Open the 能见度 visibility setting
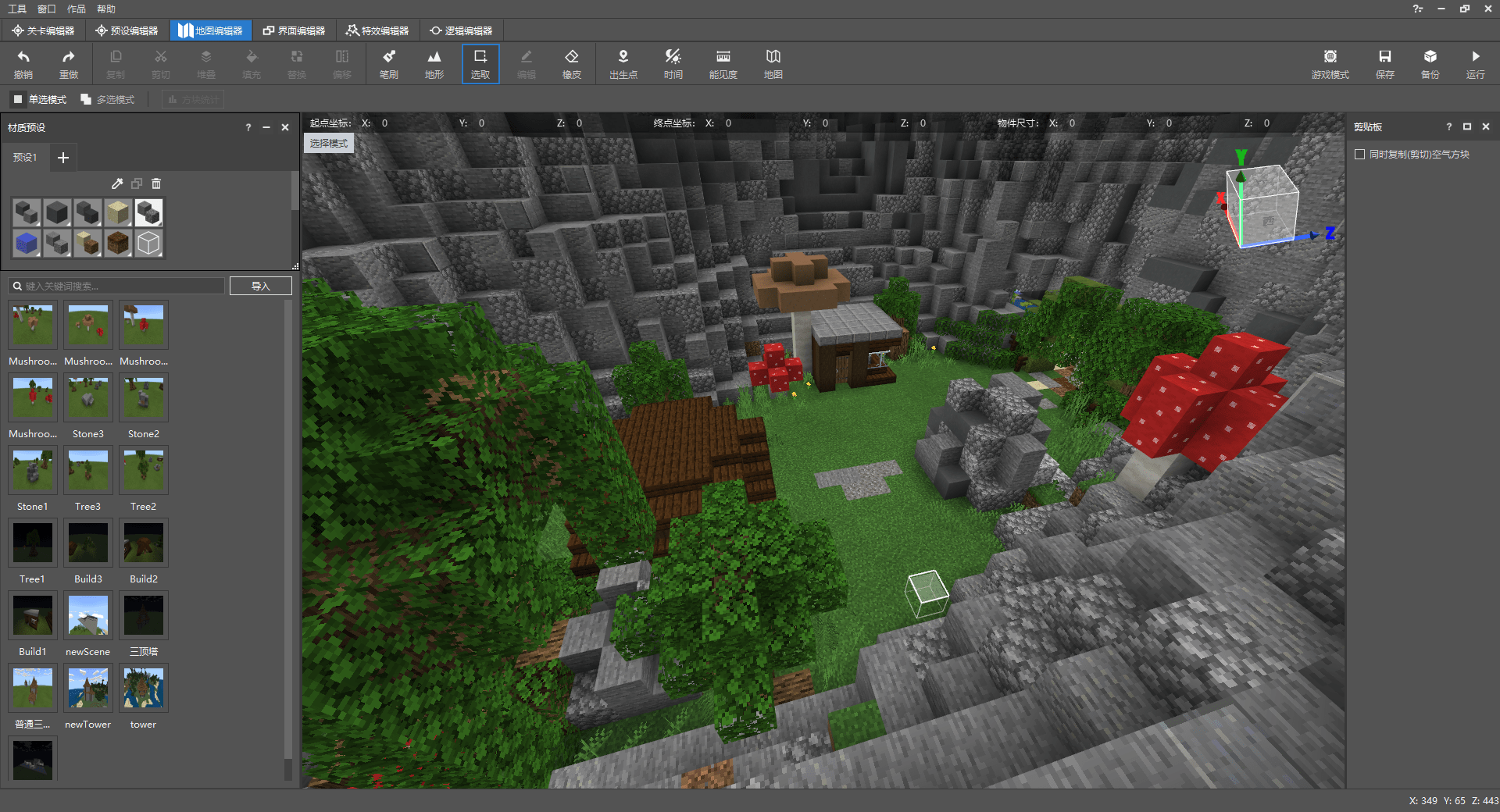This screenshot has height=812, width=1500. coord(723,64)
